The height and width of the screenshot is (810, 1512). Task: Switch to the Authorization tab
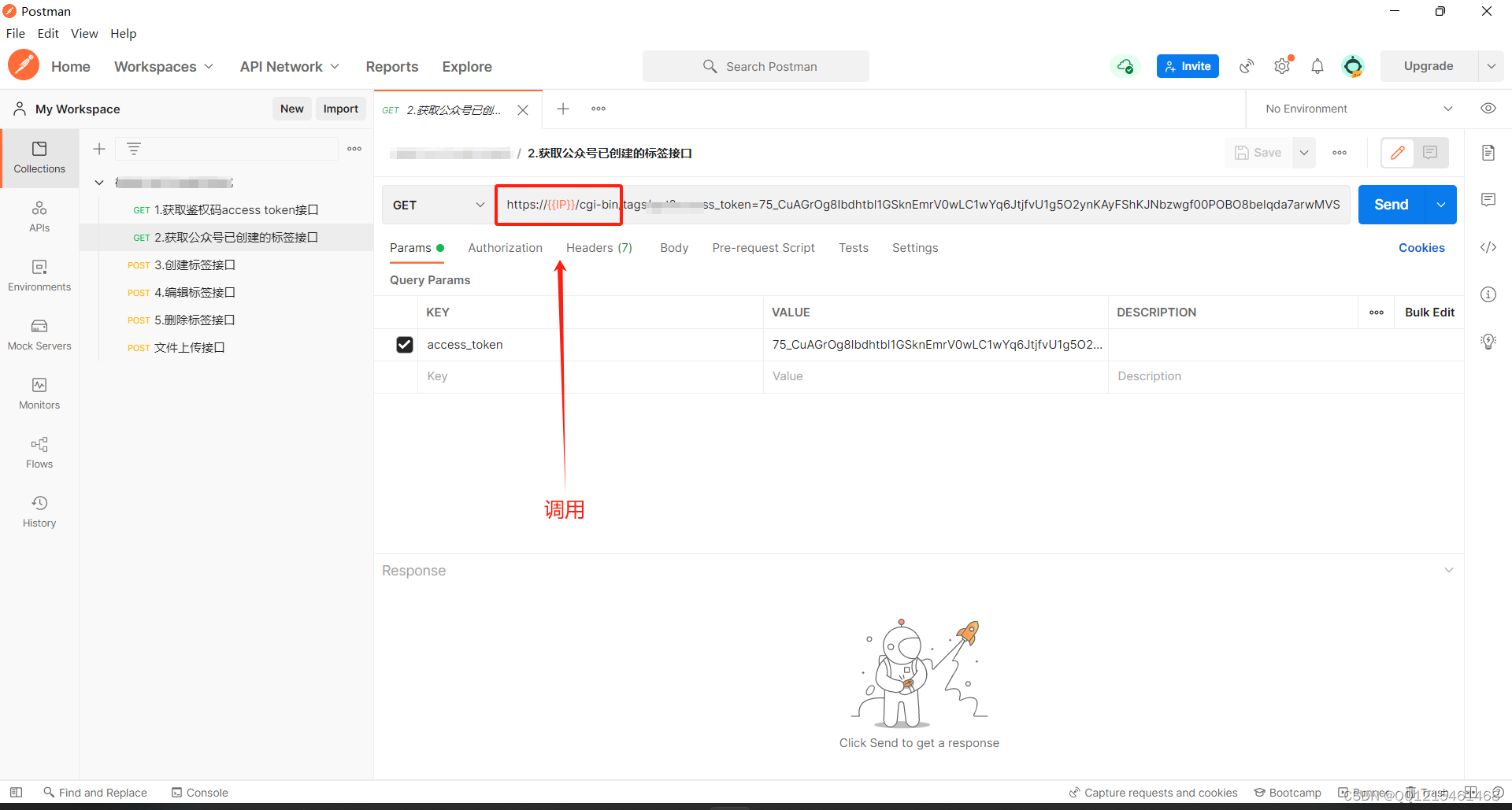tap(505, 248)
